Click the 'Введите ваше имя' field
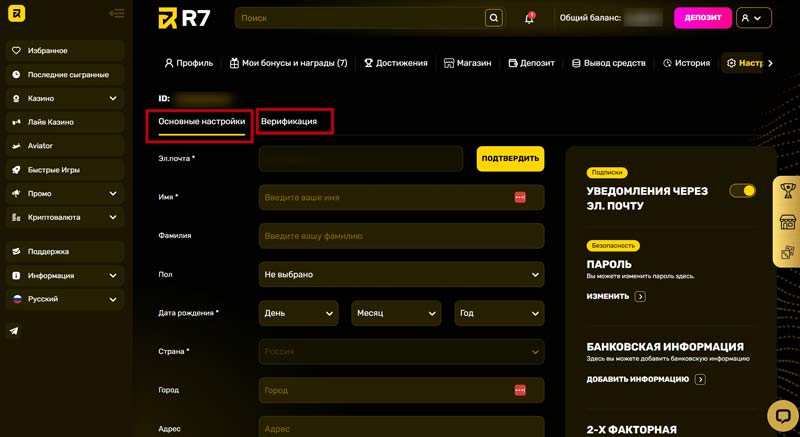This screenshot has height=437, width=800. 385,197
